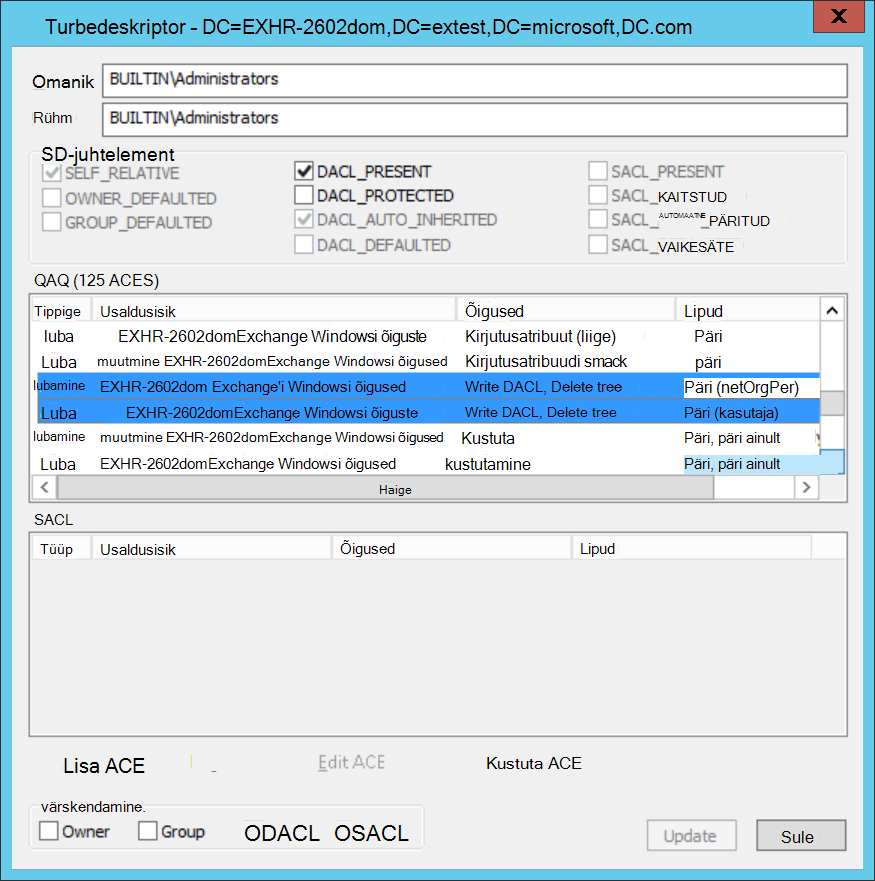Toggle the ODACL update option
875x881 pixels.
282,833
